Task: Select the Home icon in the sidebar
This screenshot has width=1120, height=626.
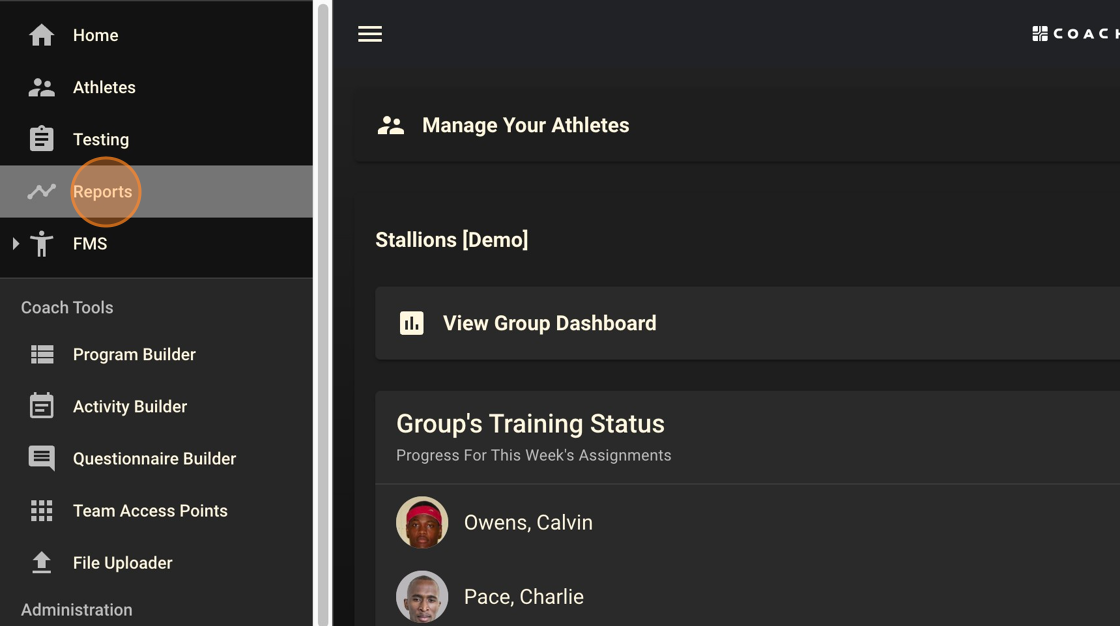Action: coord(40,34)
